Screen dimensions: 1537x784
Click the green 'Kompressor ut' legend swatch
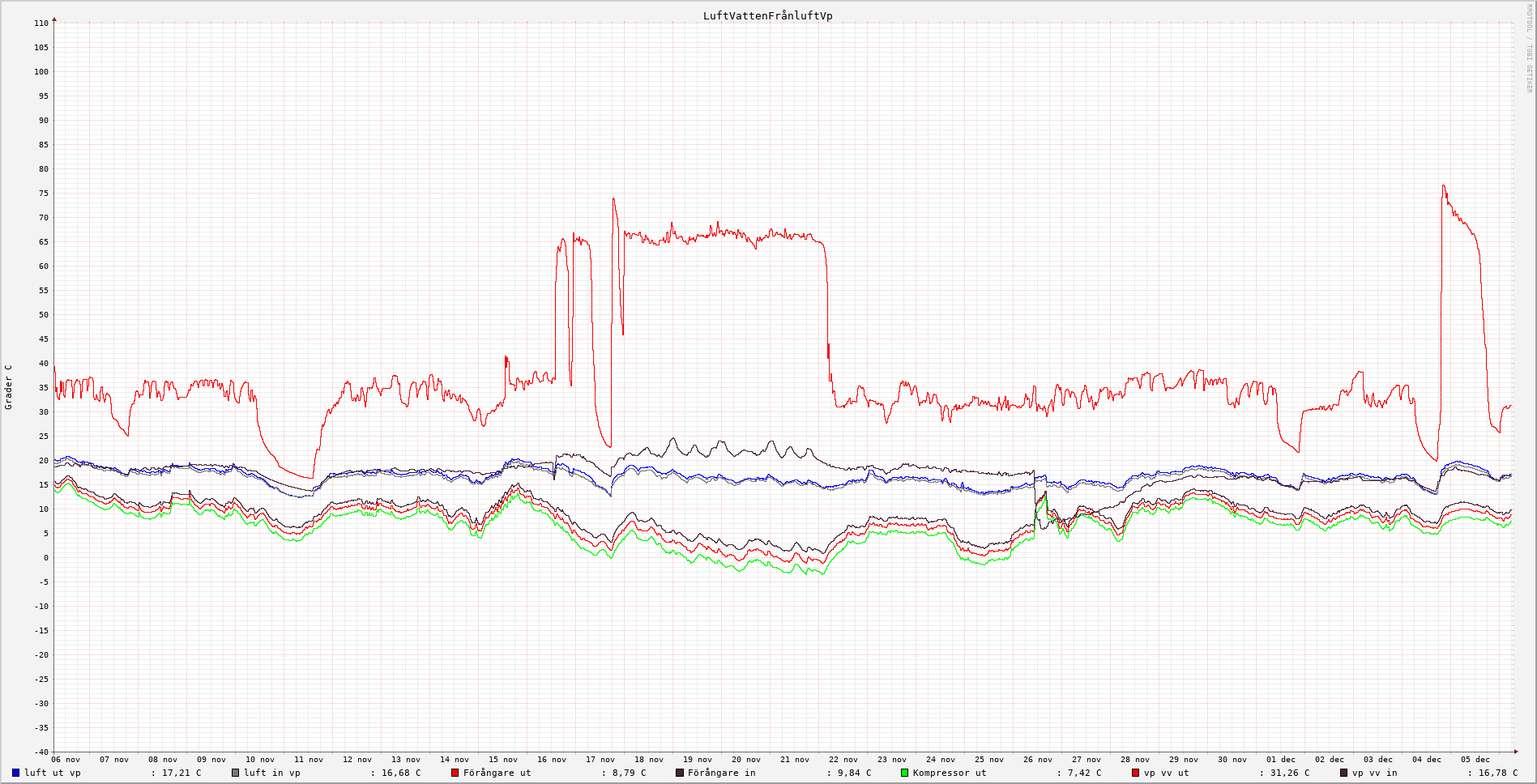click(x=905, y=773)
